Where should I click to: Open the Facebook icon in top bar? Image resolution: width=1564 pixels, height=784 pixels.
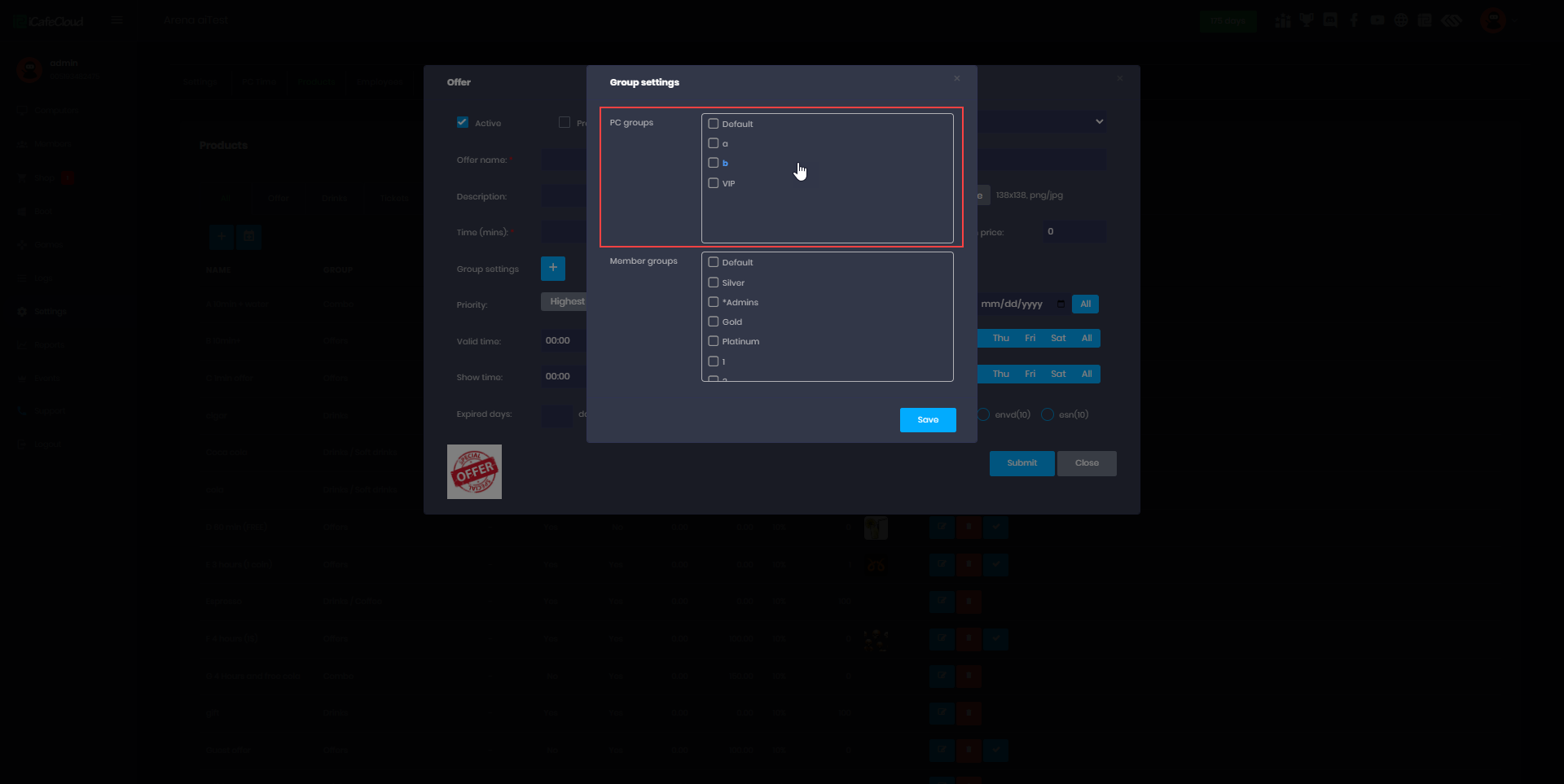[1354, 20]
